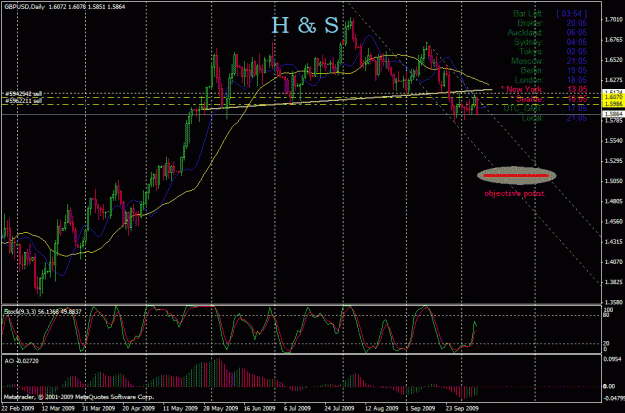This screenshot has width=625, height=413.
Task: Click the 0.0954 AO scale value
Action: click(x=613, y=359)
